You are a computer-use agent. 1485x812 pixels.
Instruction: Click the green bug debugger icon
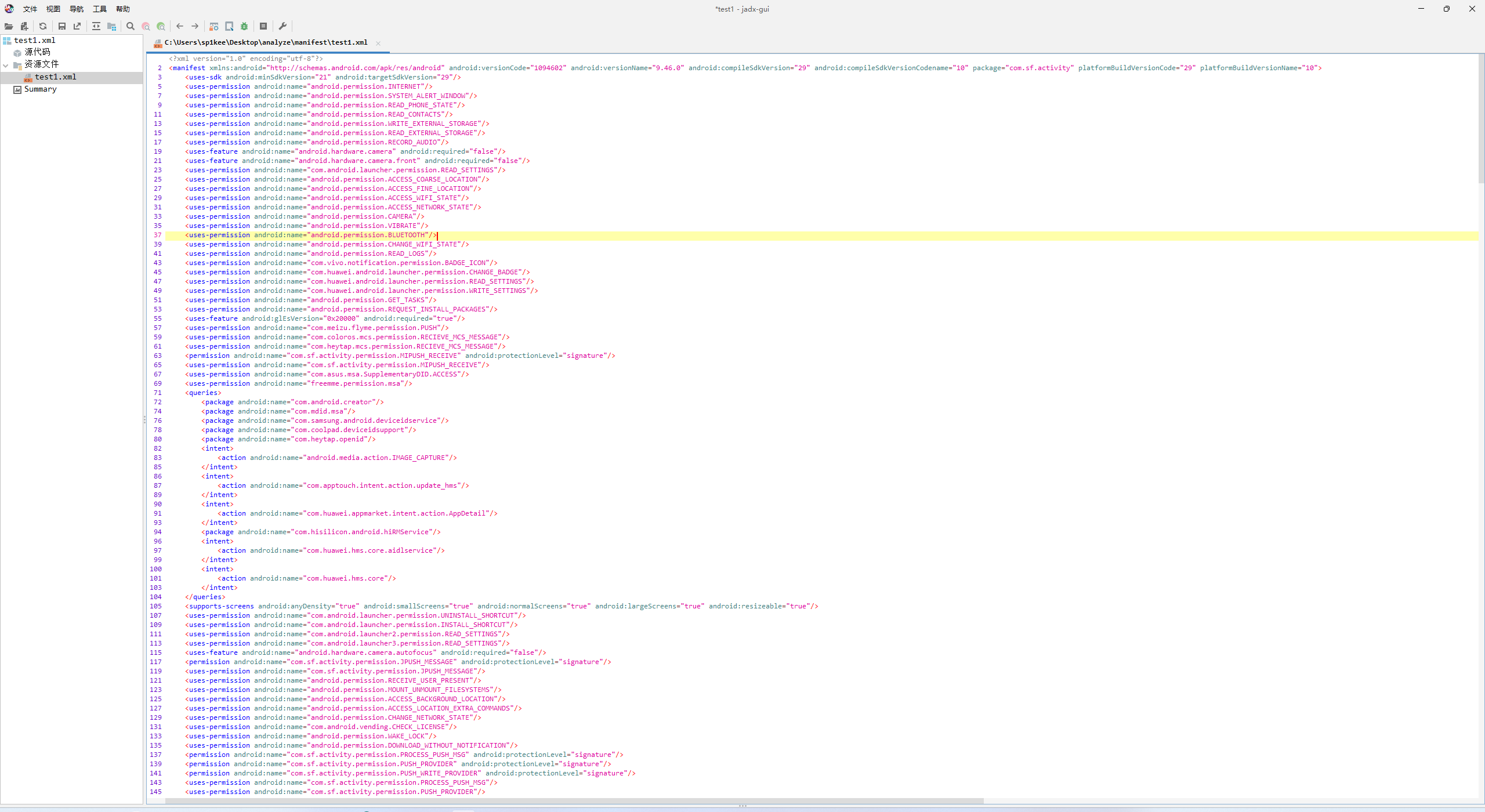tap(244, 26)
